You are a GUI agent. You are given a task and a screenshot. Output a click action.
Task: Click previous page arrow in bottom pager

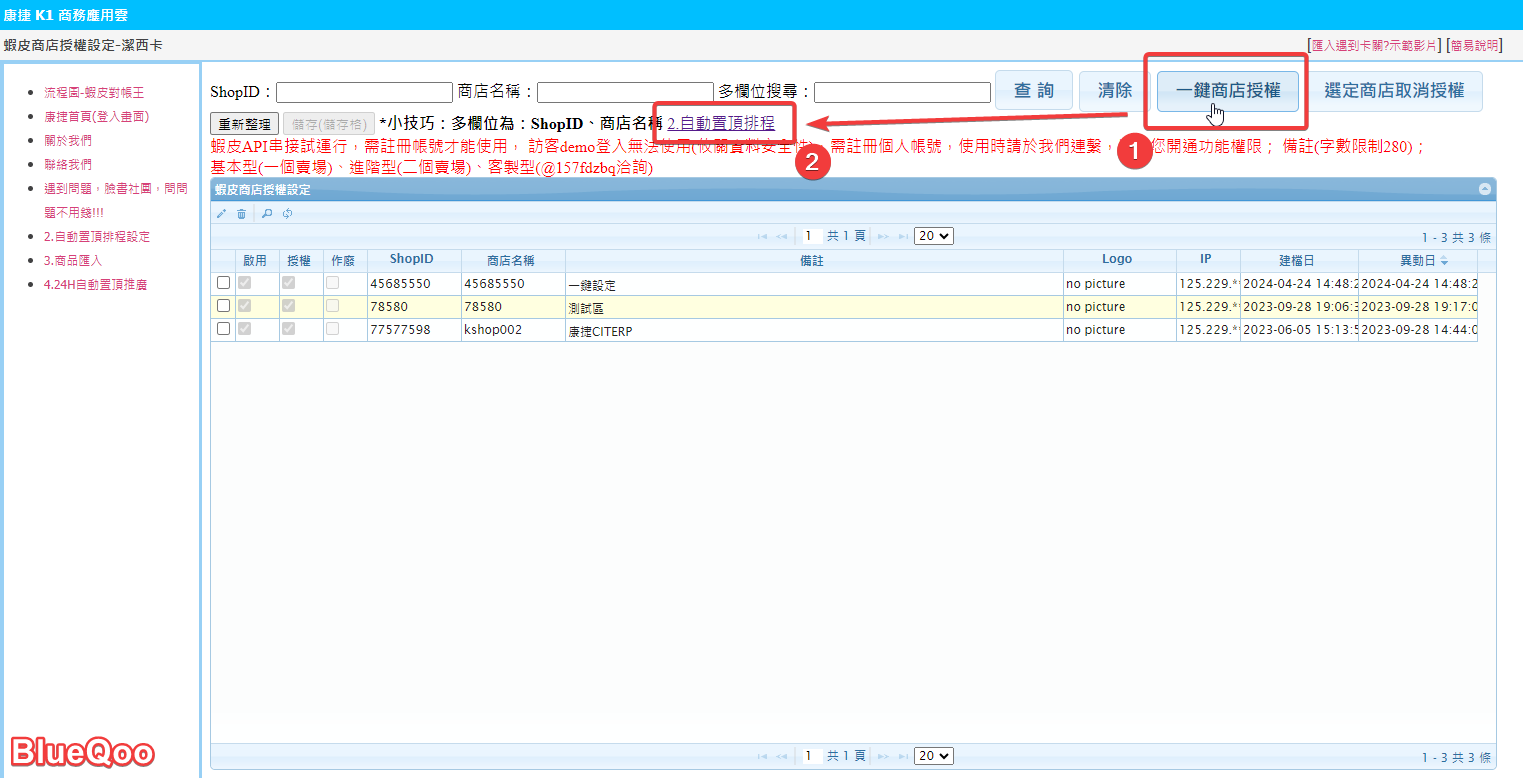(782, 757)
